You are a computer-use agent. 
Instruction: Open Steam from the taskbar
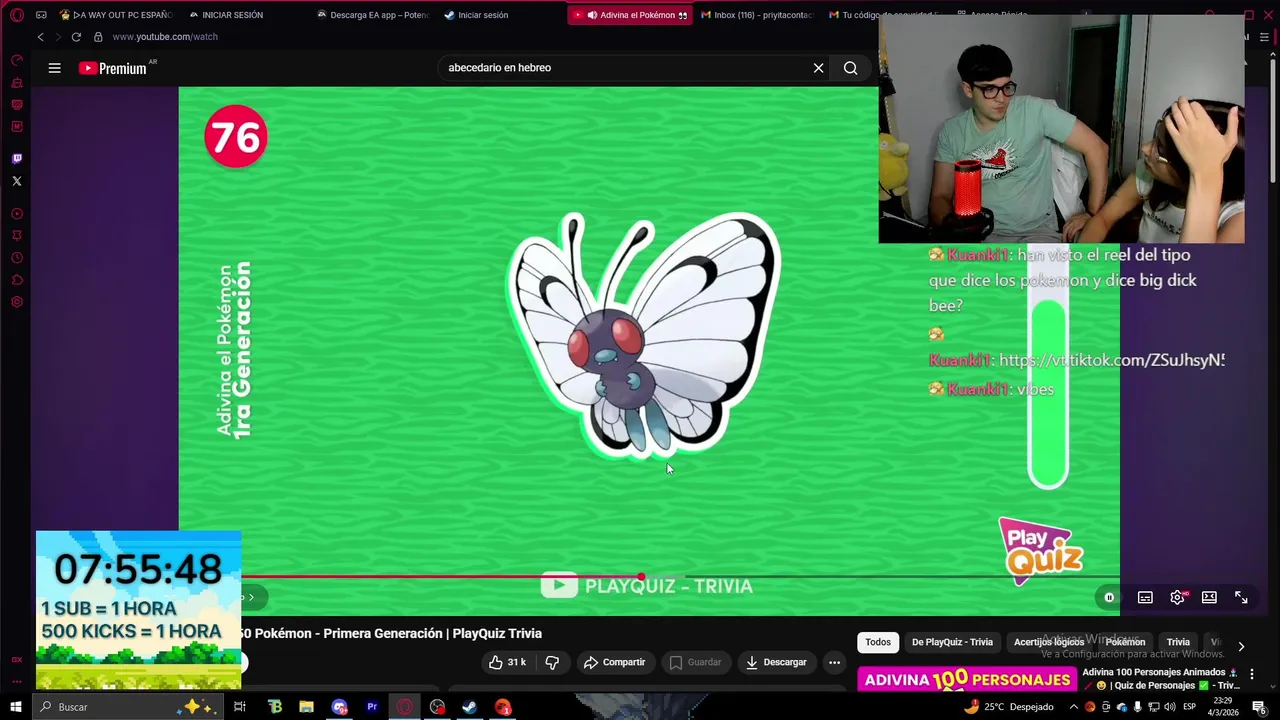[469, 707]
